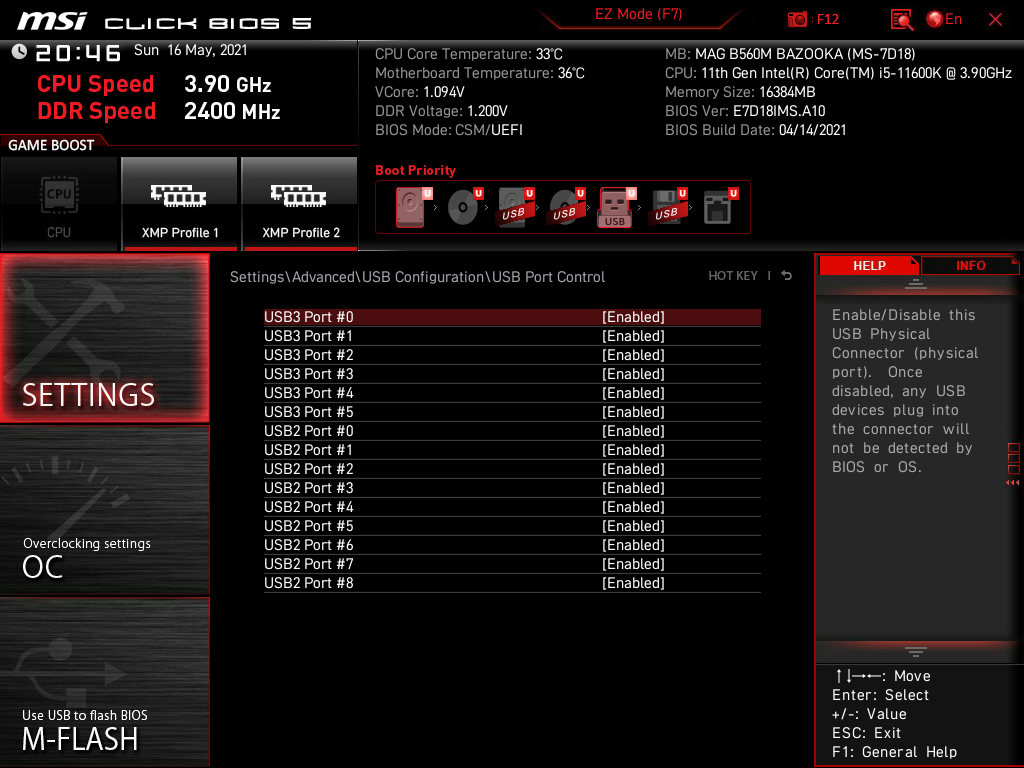Change USB3 Port #1 Enabled value
The width and height of the screenshot is (1024, 768).
pyautogui.click(x=633, y=336)
